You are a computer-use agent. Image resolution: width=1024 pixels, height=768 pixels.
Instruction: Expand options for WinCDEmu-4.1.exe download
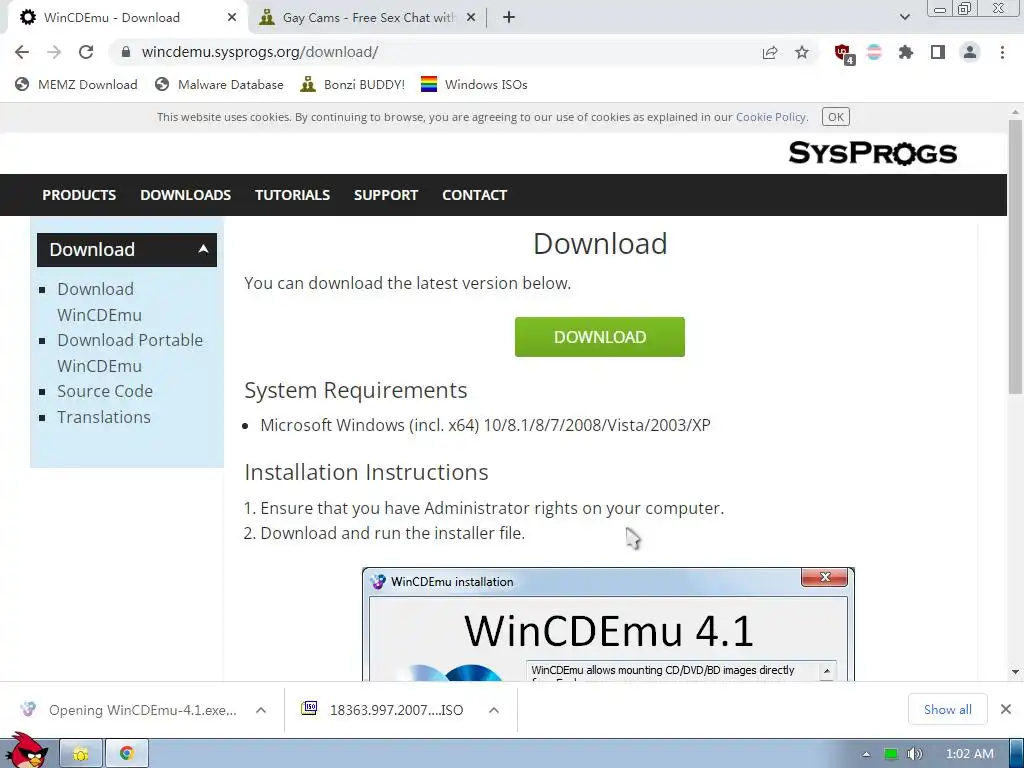261,710
